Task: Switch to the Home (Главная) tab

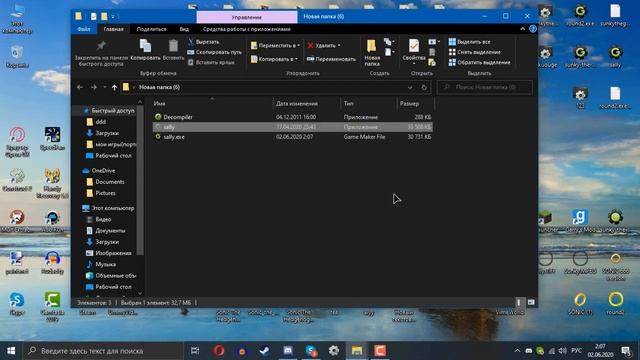Action: 113,29
